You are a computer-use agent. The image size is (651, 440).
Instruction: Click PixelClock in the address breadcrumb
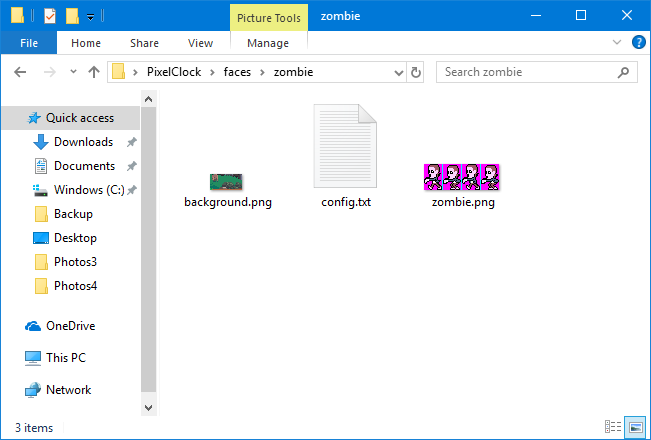[174, 72]
